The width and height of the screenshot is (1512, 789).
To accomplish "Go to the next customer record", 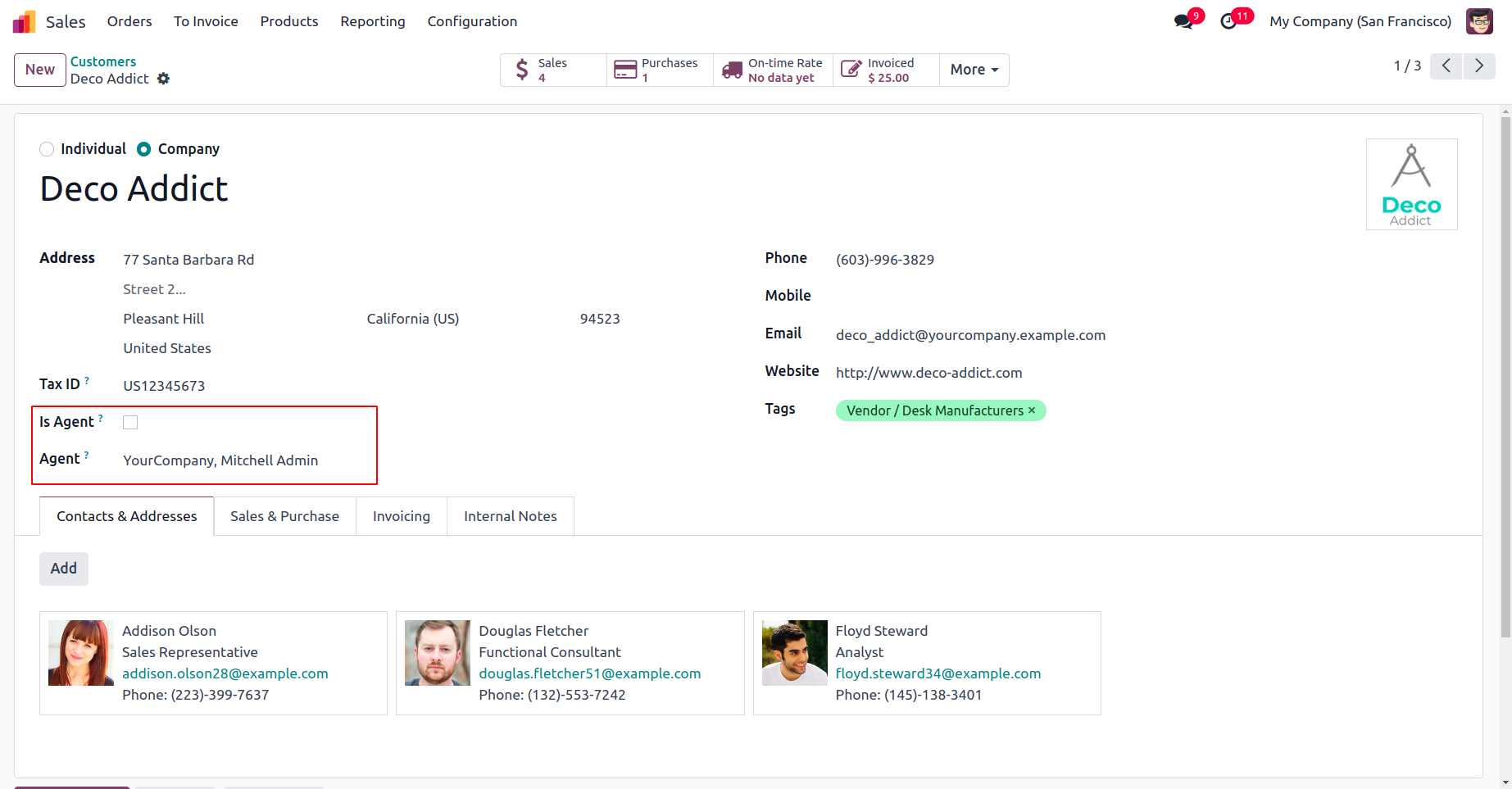I will pyautogui.click(x=1479, y=66).
